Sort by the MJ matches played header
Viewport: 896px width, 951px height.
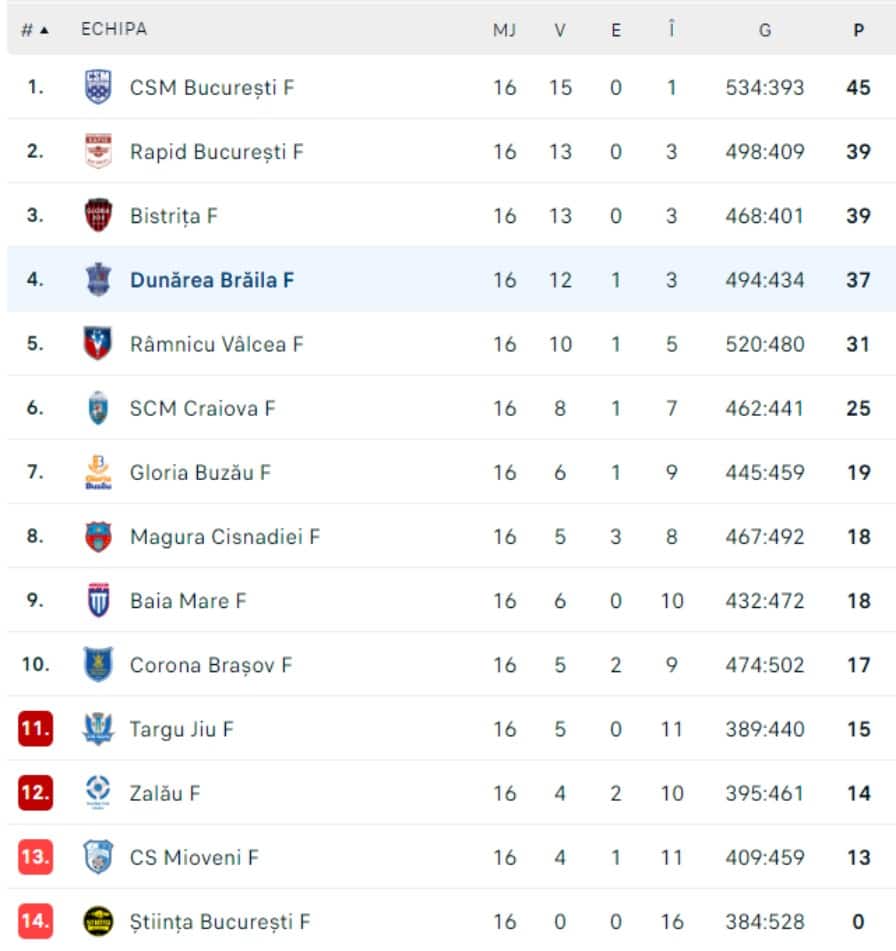(x=504, y=30)
